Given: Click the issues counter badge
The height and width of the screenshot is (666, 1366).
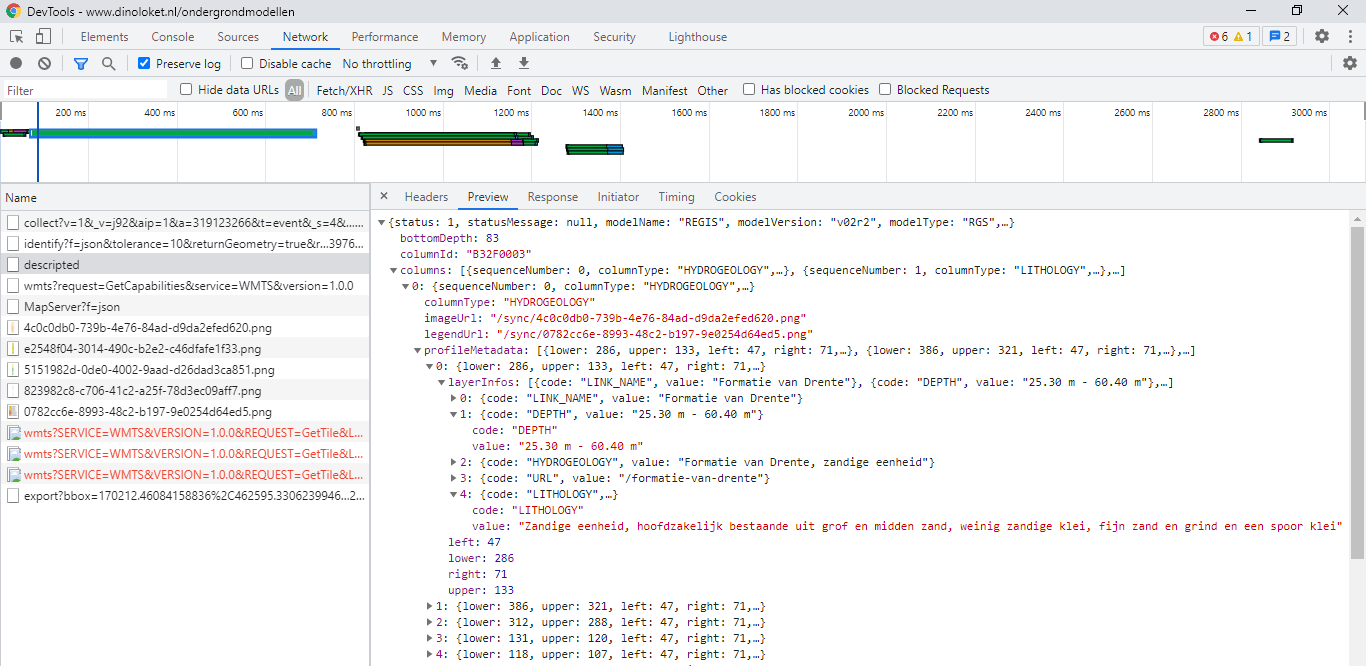Looking at the screenshot, I should point(1279,37).
